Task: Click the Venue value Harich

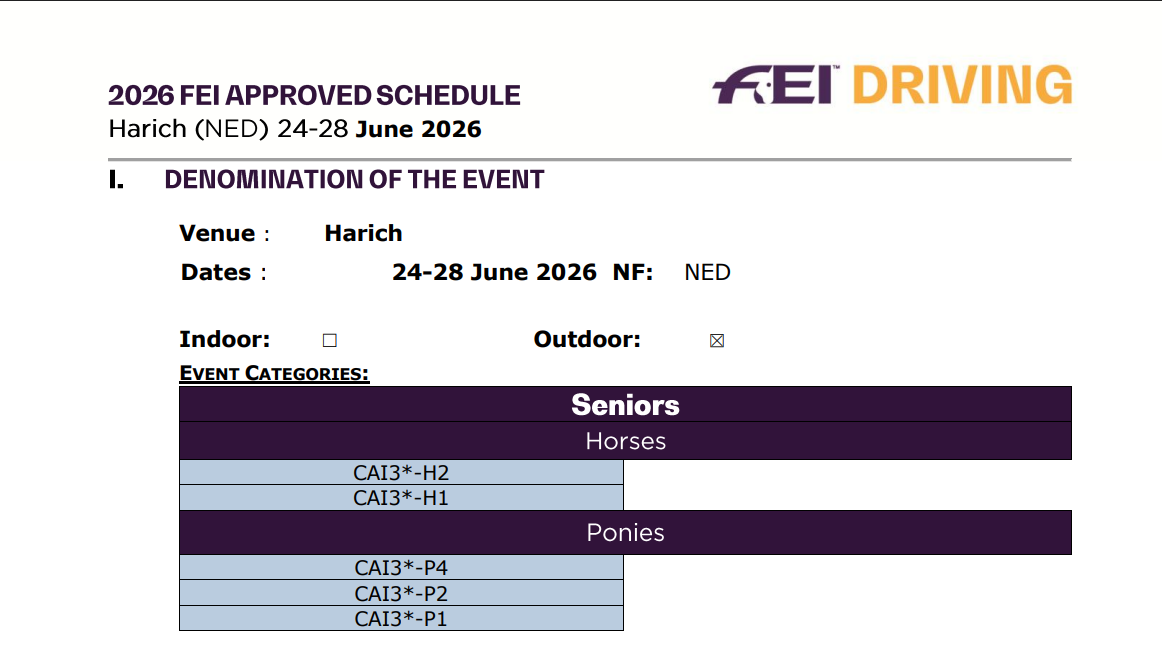Action: (x=363, y=234)
